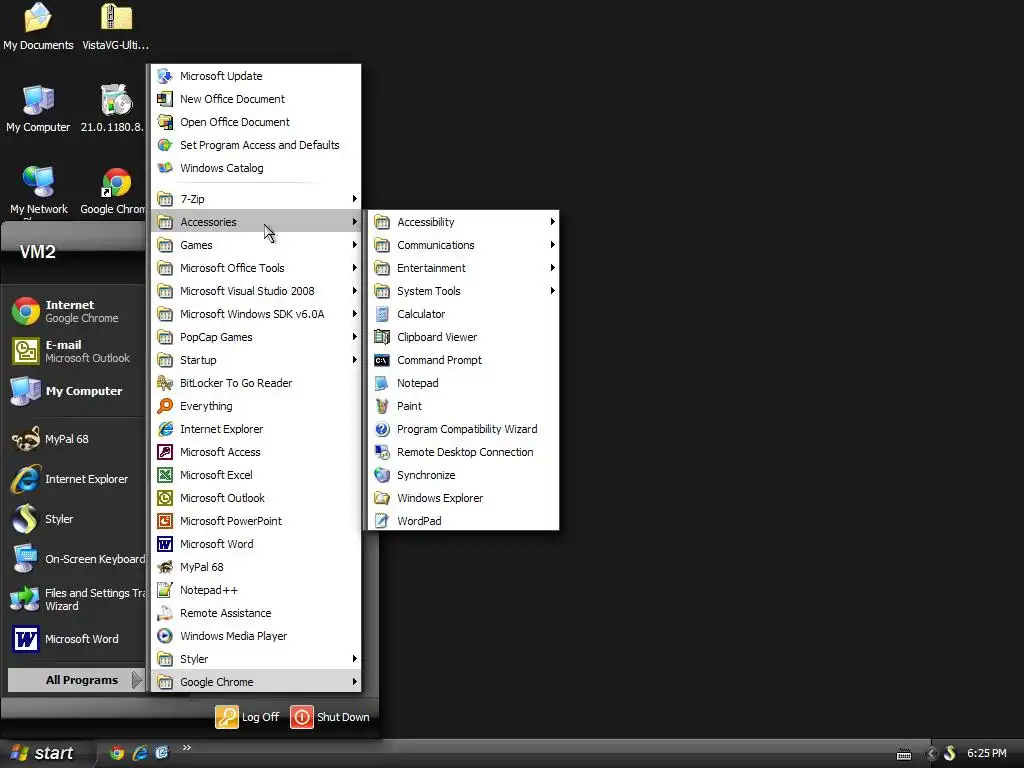Open VistaVG-Ulti zip file on desktop
Viewport: 1024px width, 768px height.
pyautogui.click(x=116, y=27)
